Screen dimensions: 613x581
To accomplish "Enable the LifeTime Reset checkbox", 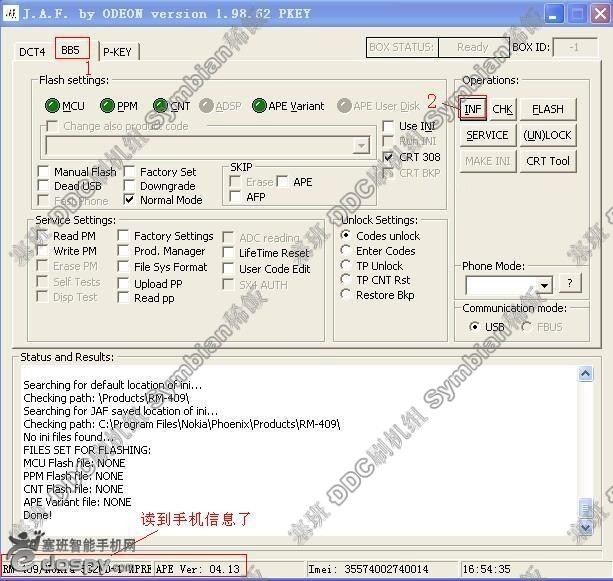I will [x=228, y=252].
